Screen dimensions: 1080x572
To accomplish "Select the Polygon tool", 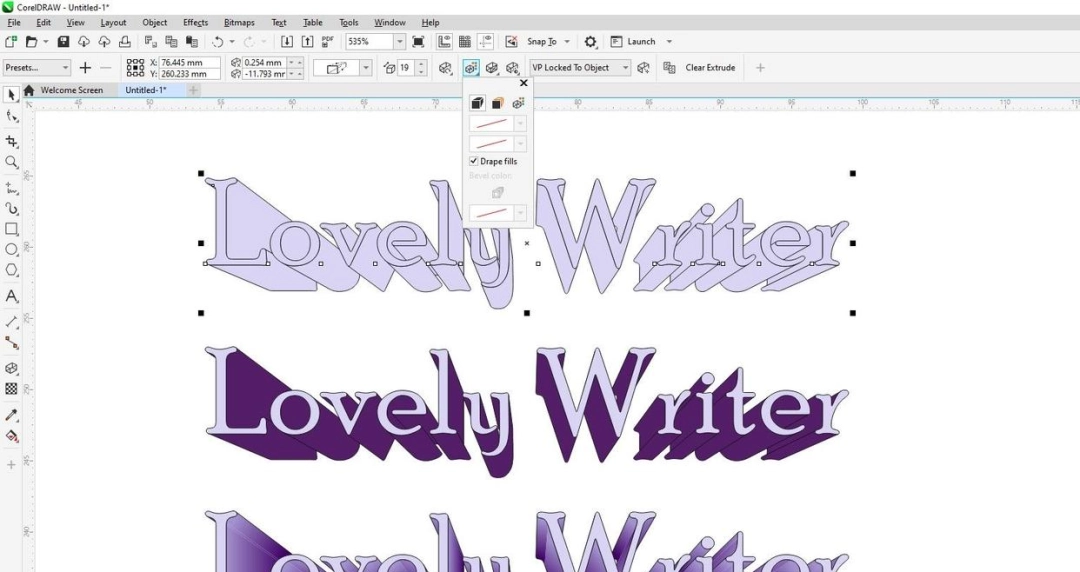I will point(11,270).
